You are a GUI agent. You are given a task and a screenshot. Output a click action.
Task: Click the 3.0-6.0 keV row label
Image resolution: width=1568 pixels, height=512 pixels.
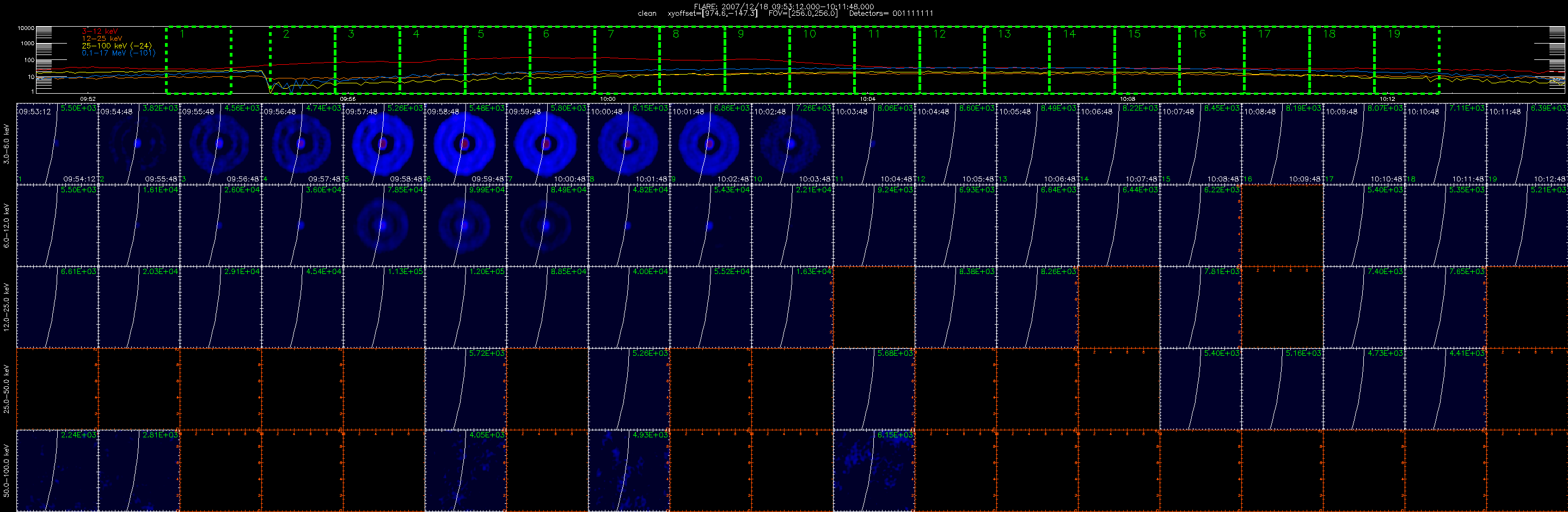pyautogui.click(x=7, y=144)
